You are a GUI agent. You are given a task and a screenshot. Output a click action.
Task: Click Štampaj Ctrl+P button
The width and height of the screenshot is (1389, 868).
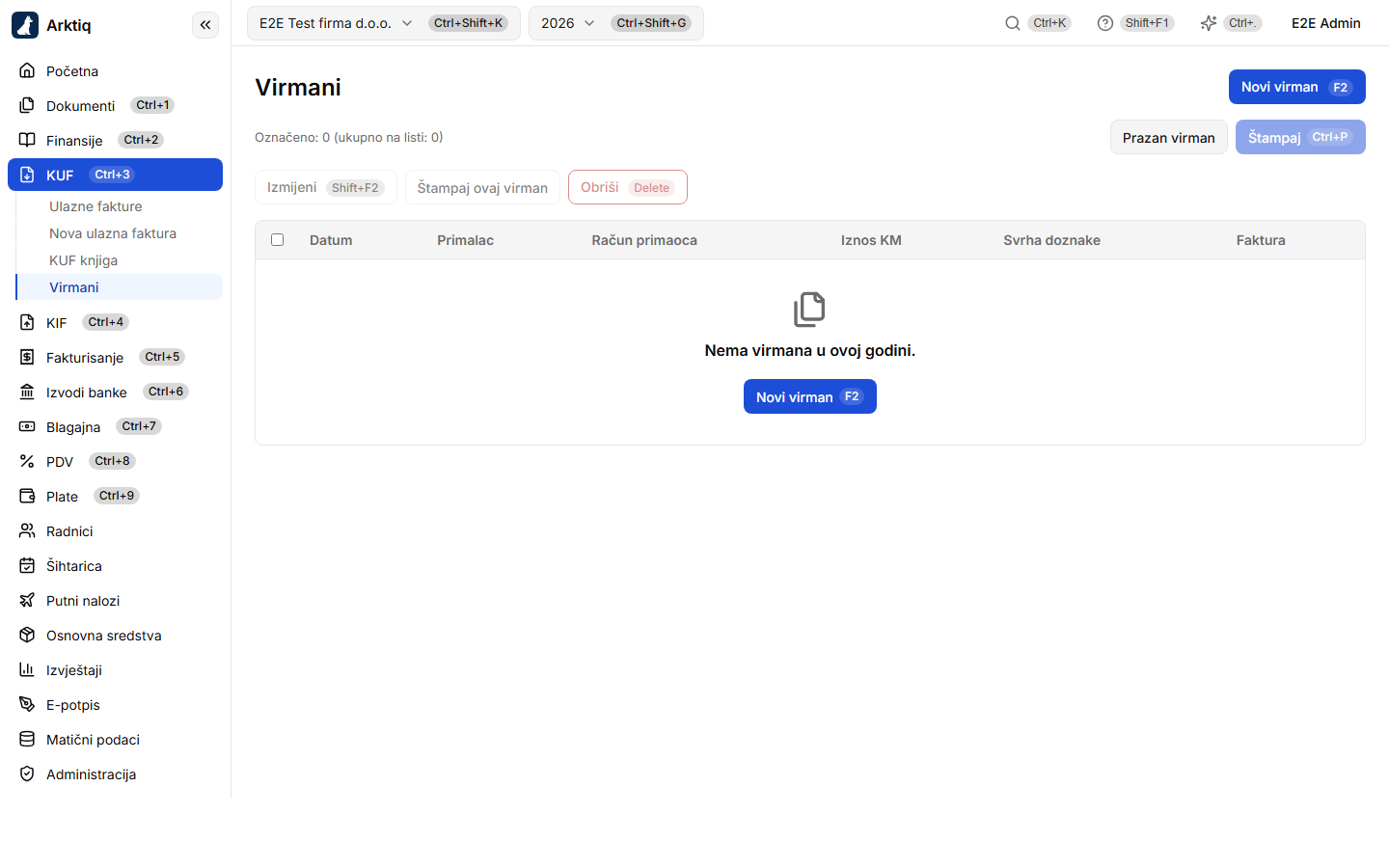coord(1300,137)
